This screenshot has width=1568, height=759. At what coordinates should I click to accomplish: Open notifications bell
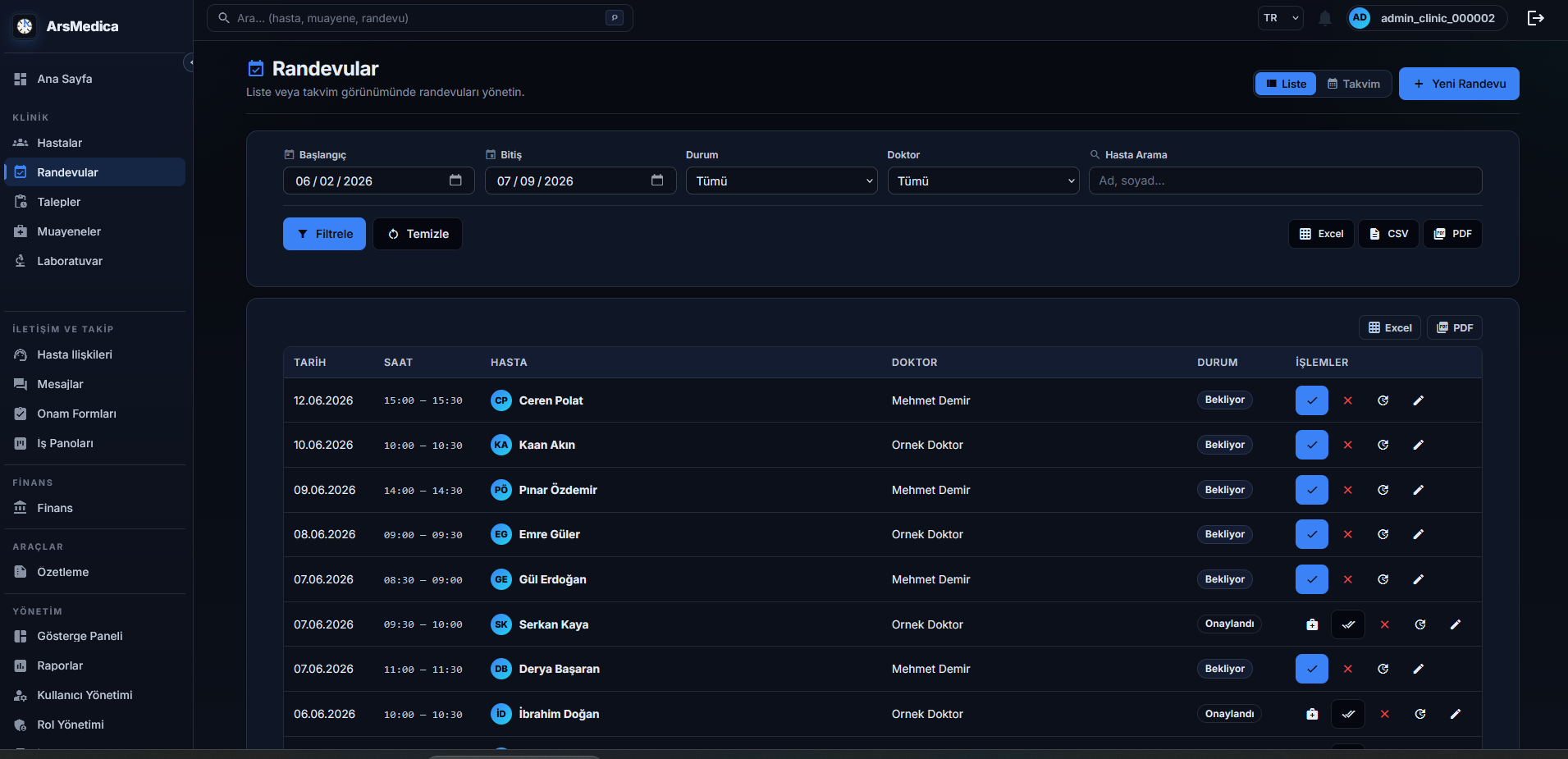coord(1324,18)
